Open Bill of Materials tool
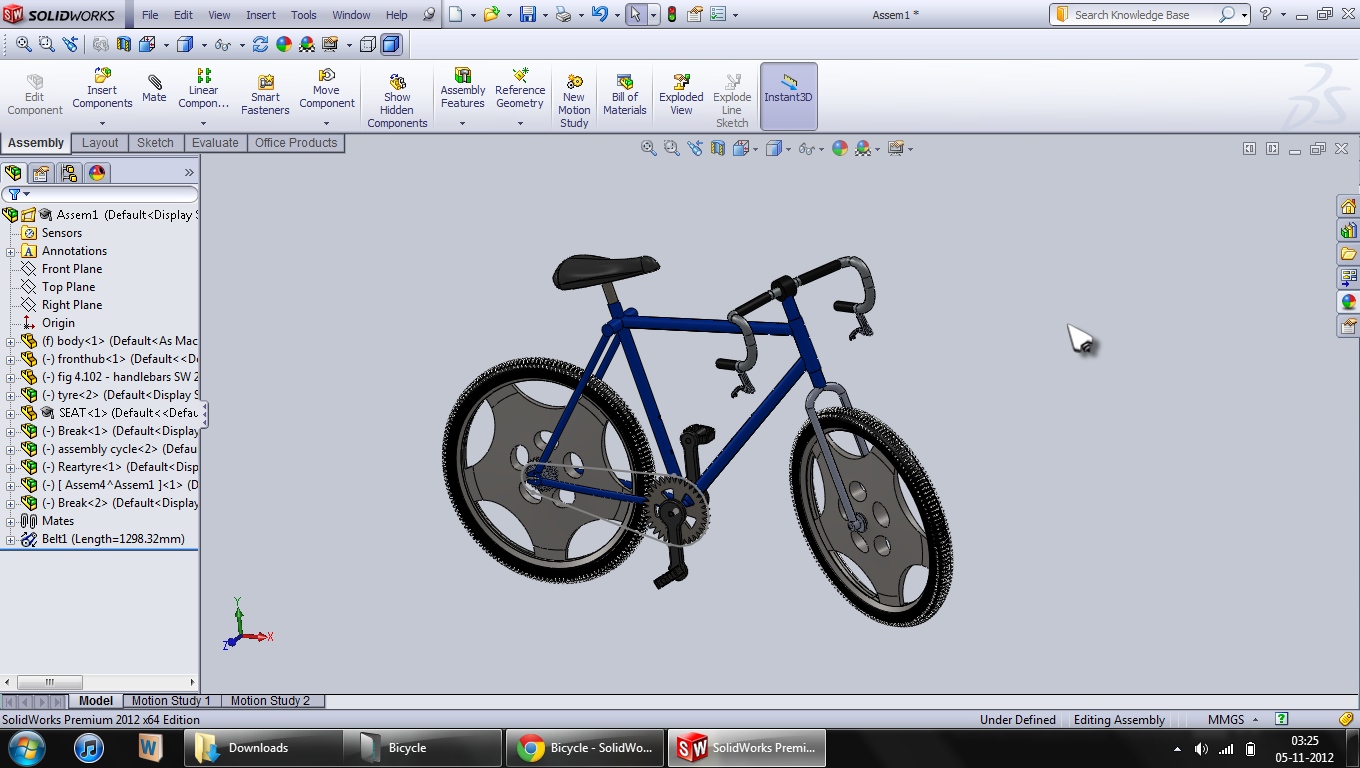1360x768 pixels. pos(625,95)
